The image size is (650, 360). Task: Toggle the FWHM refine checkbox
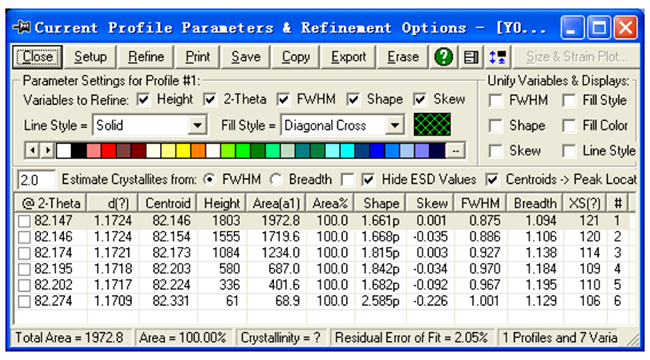pyautogui.click(x=283, y=100)
